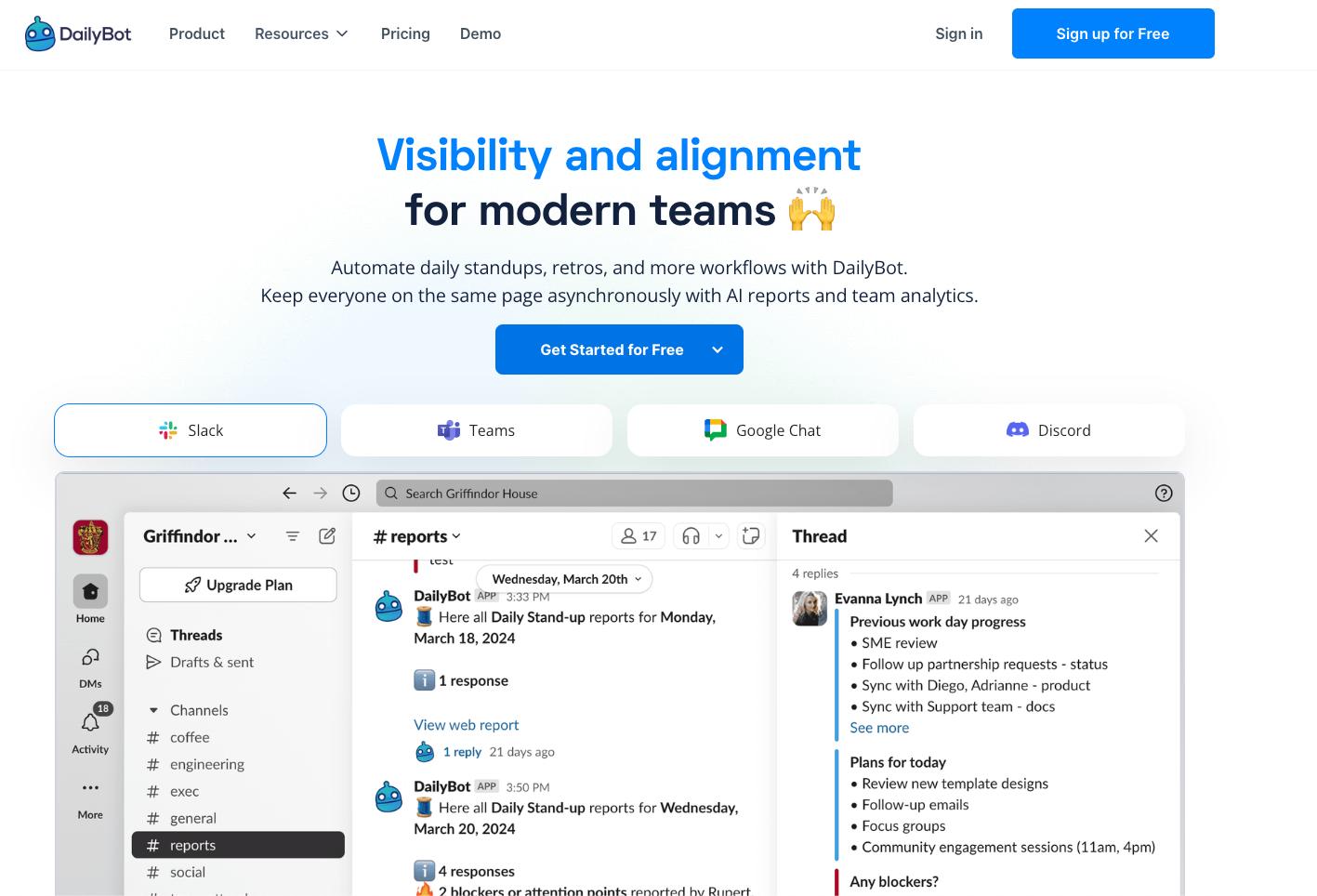Image resolution: width=1317 pixels, height=896 pixels.
Task: Click the 1 response info icon
Action: click(x=424, y=680)
